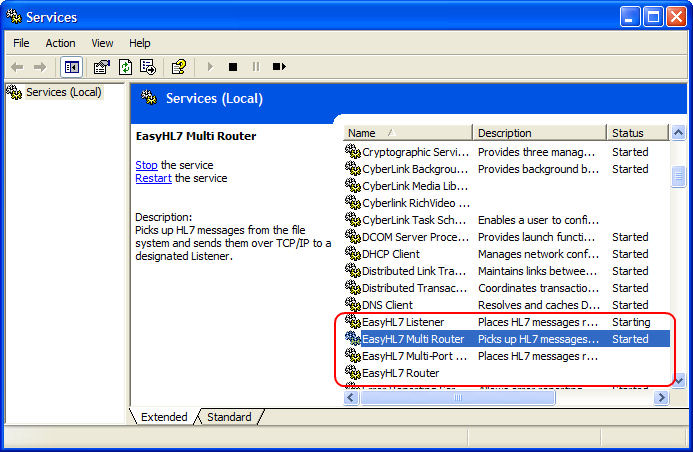Click the Services title bar icon
This screenshot has width=693, height=452.
14,17
